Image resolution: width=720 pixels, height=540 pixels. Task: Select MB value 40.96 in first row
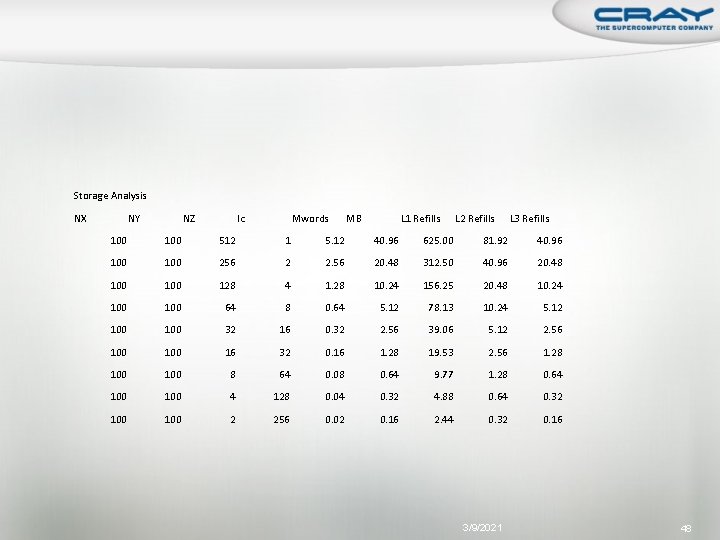point(386,241)
